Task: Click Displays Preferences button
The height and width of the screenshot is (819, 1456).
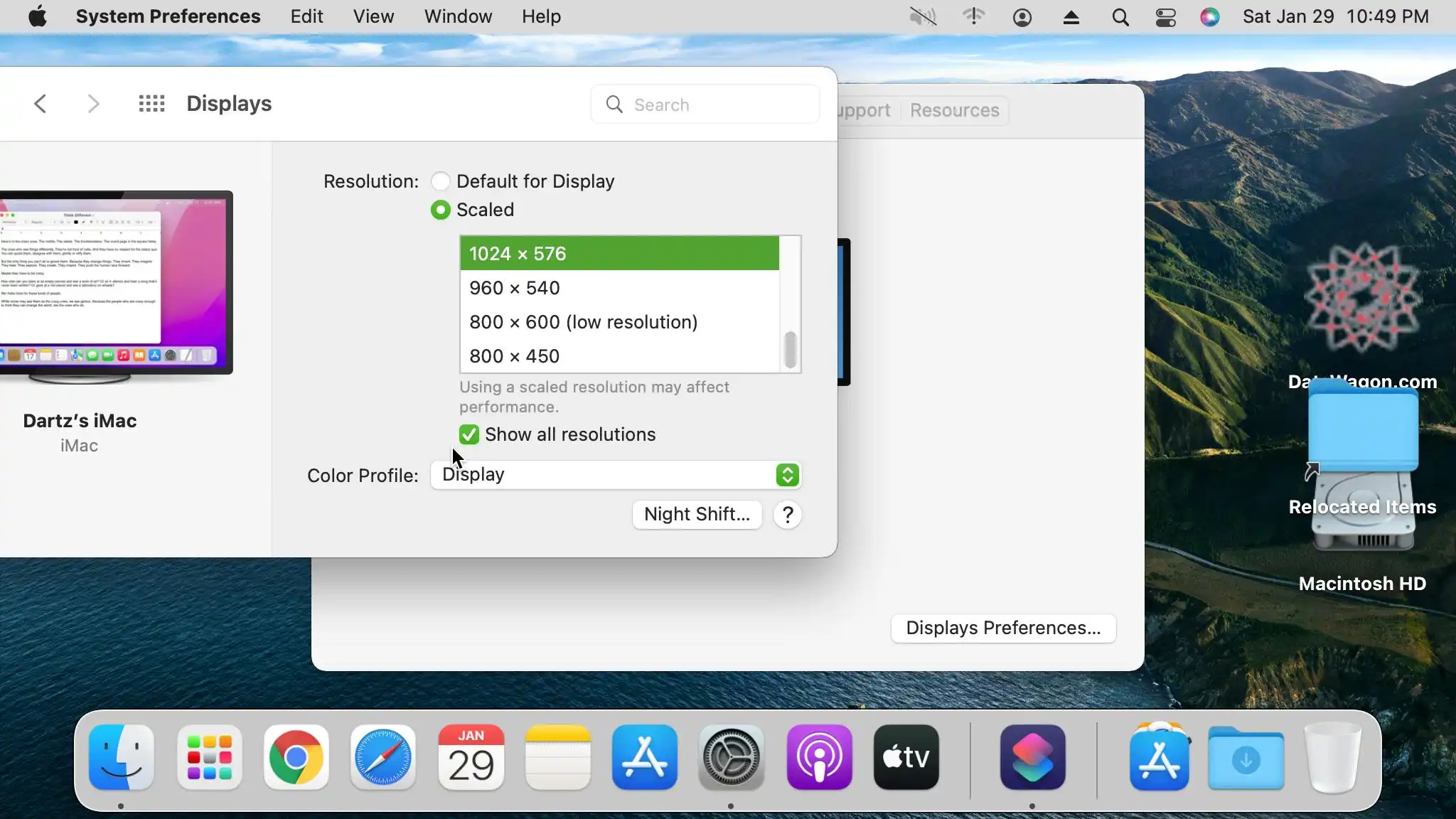Action: (x=1003, y=628)
